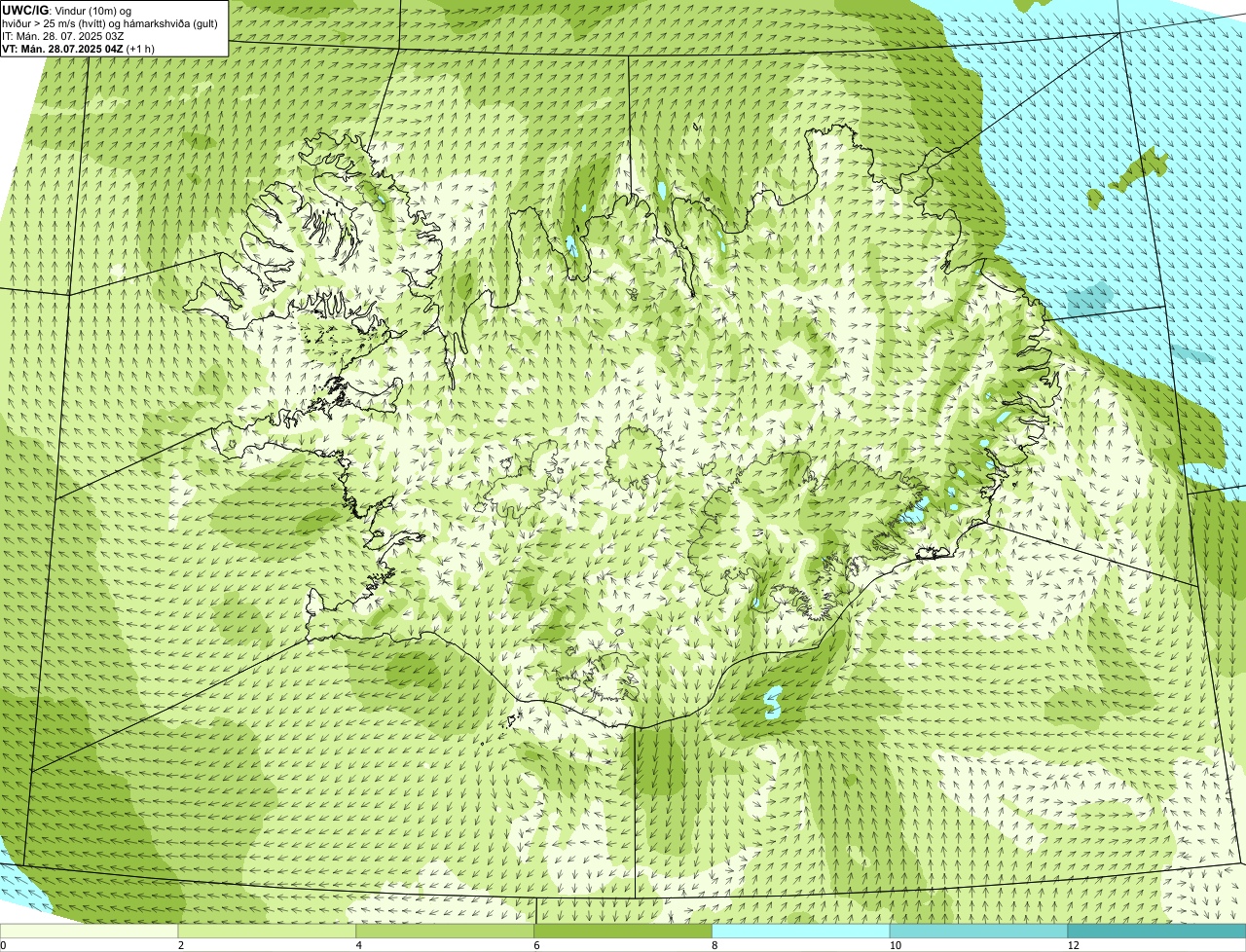Click the legend scale label '8'
1246x952 pixels.
[715, 945]
